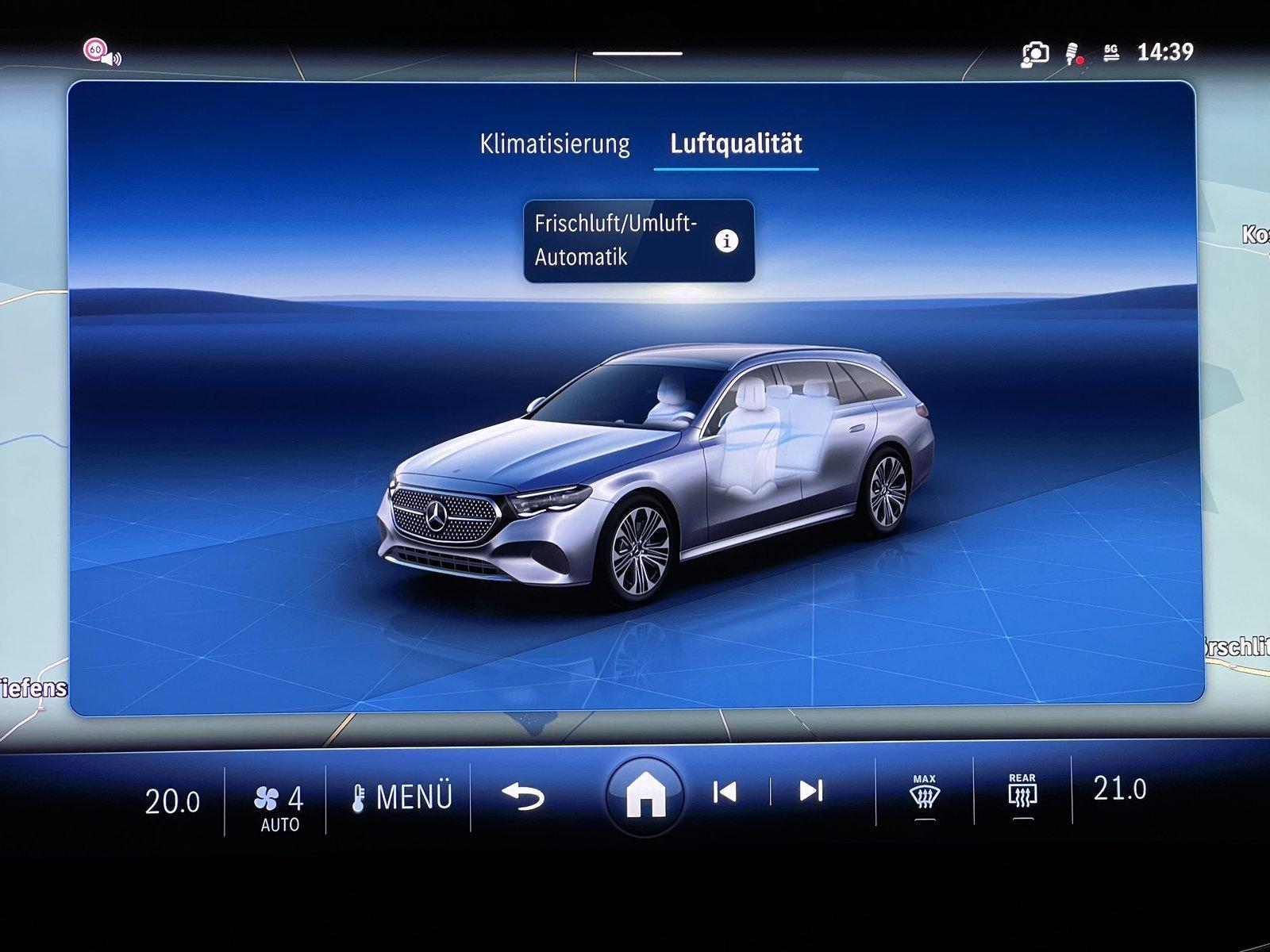The image size is (1270, 952).
Task: Skip to next track
Action: 810,791
